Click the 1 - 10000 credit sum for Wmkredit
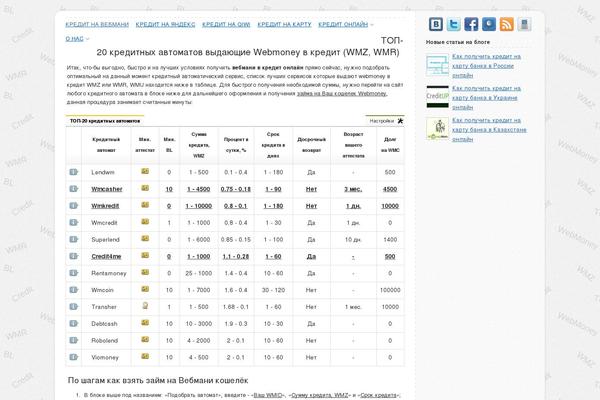This screenshot has height=400, width=600. [x=199, y=206]
